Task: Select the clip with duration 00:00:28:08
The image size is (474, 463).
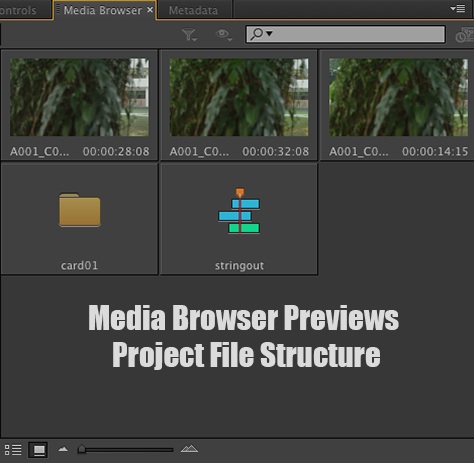Action: (x=79, y=105)
